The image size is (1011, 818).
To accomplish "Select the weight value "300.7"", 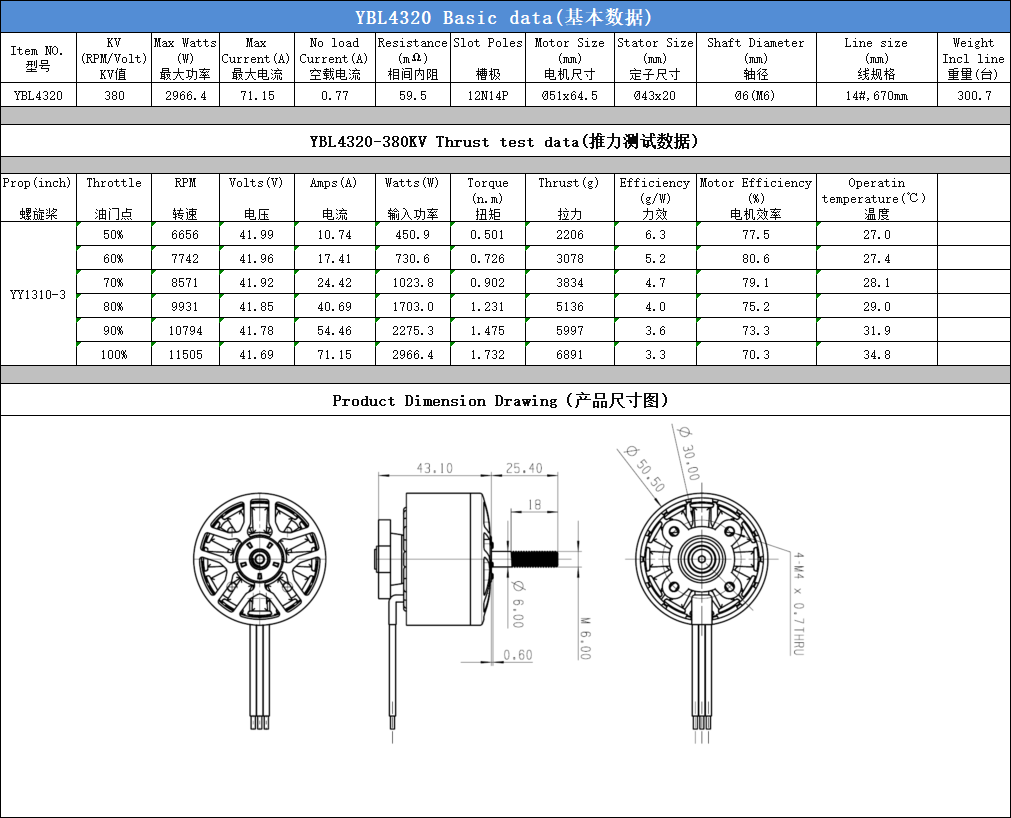I will coord(974,95).
